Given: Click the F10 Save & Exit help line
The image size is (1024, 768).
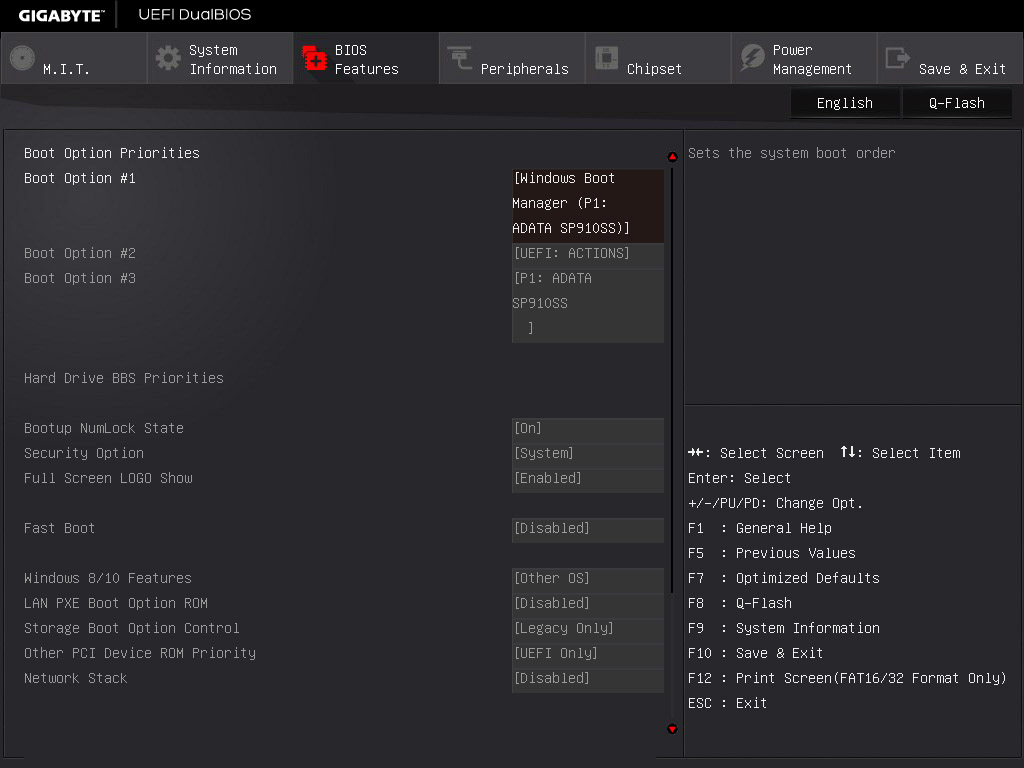Looking at the screenshot, I should click(755, 654).
